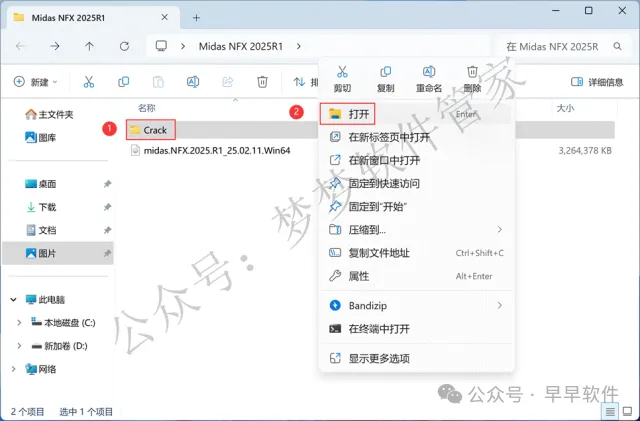Select 此电脑 in the sidebar
This screenshot has height=421, width=640.
click(45, 300)
